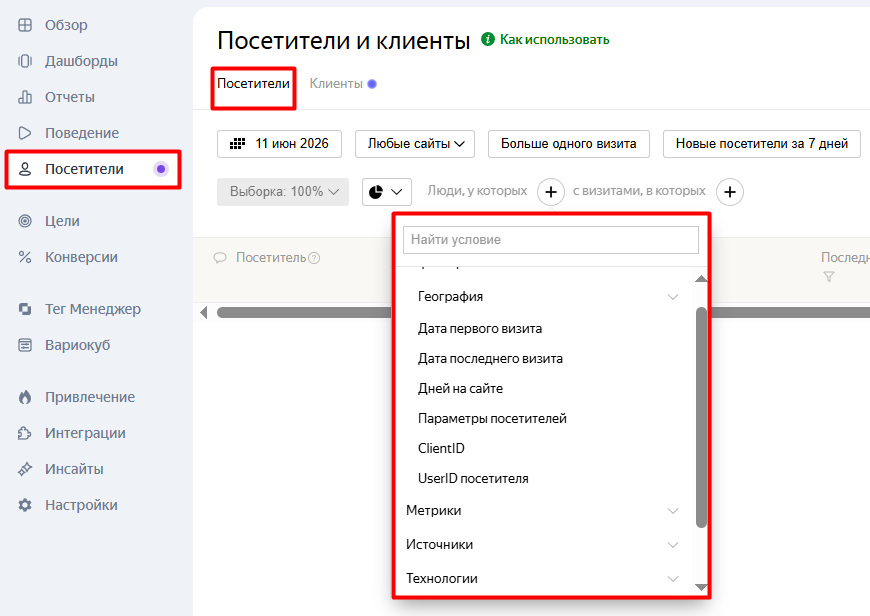870x616 pixels.
Task: Click the Цели target icon
Action: pyautogui.click(x=25, y=221)
